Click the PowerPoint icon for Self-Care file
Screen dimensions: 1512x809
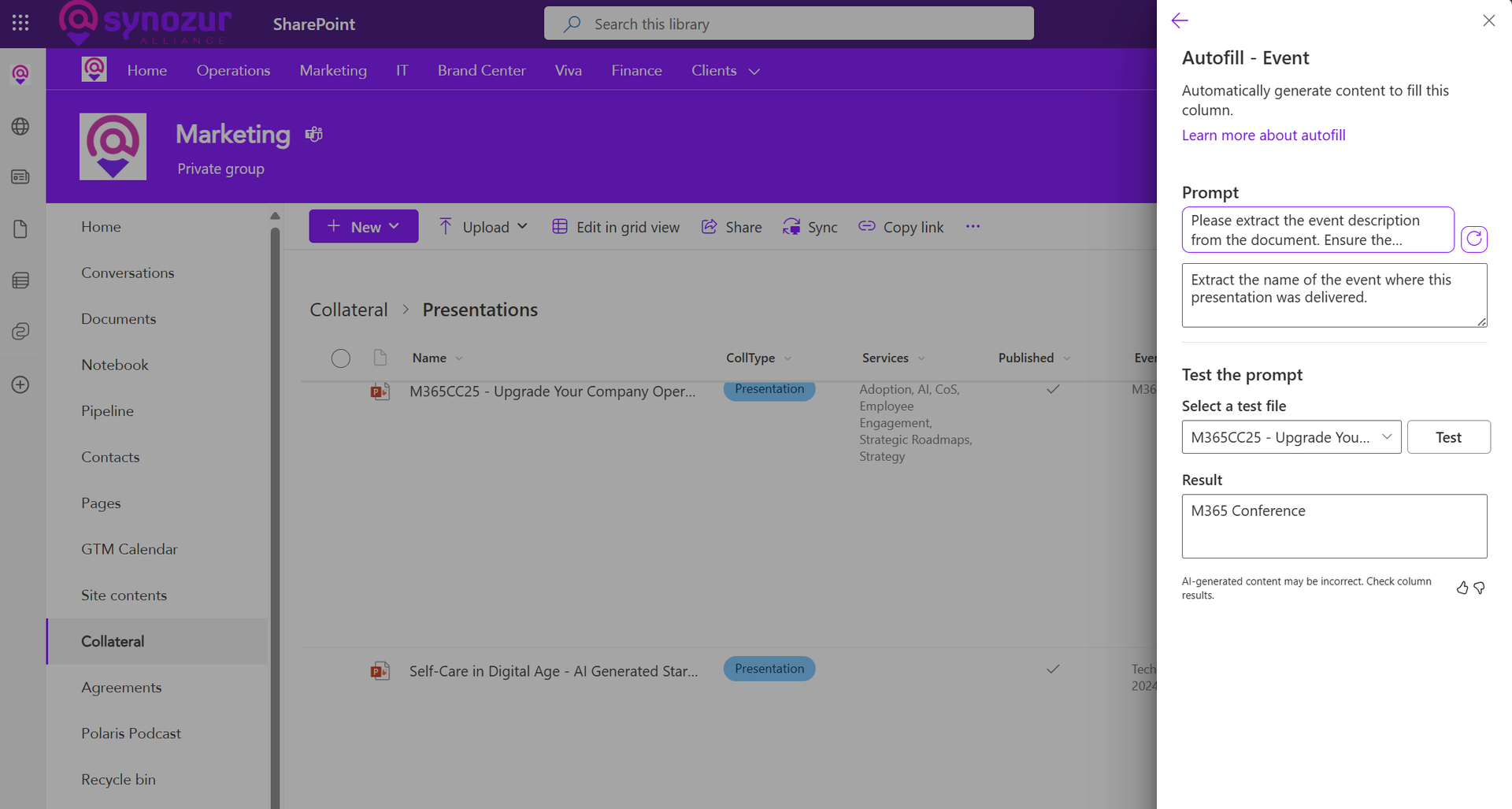pos(380,670)
